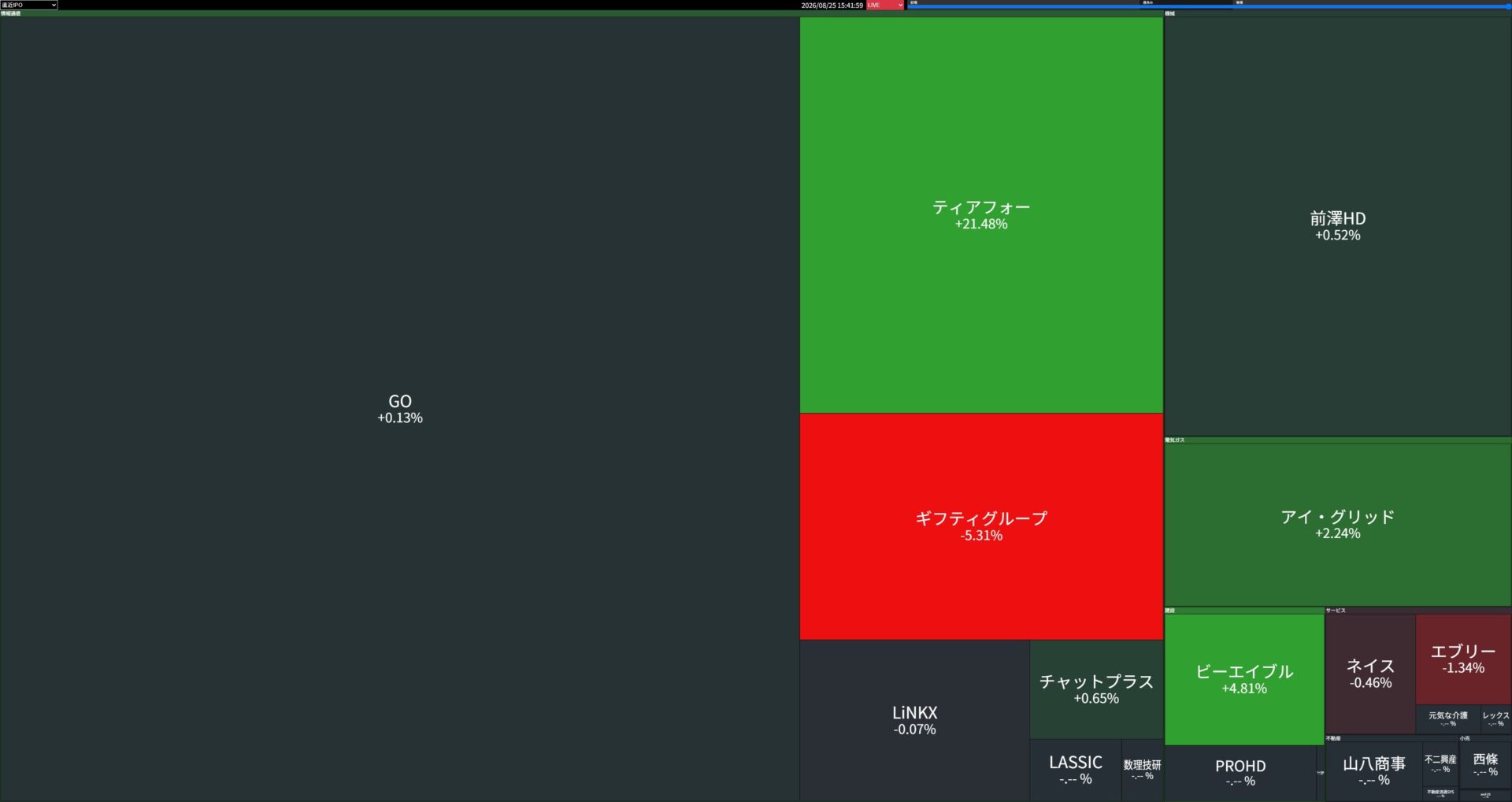Open the 不二興産 stock tile
This screenshot has height=802, width=1512.
pyautogui.click(x=1440, y=763)
